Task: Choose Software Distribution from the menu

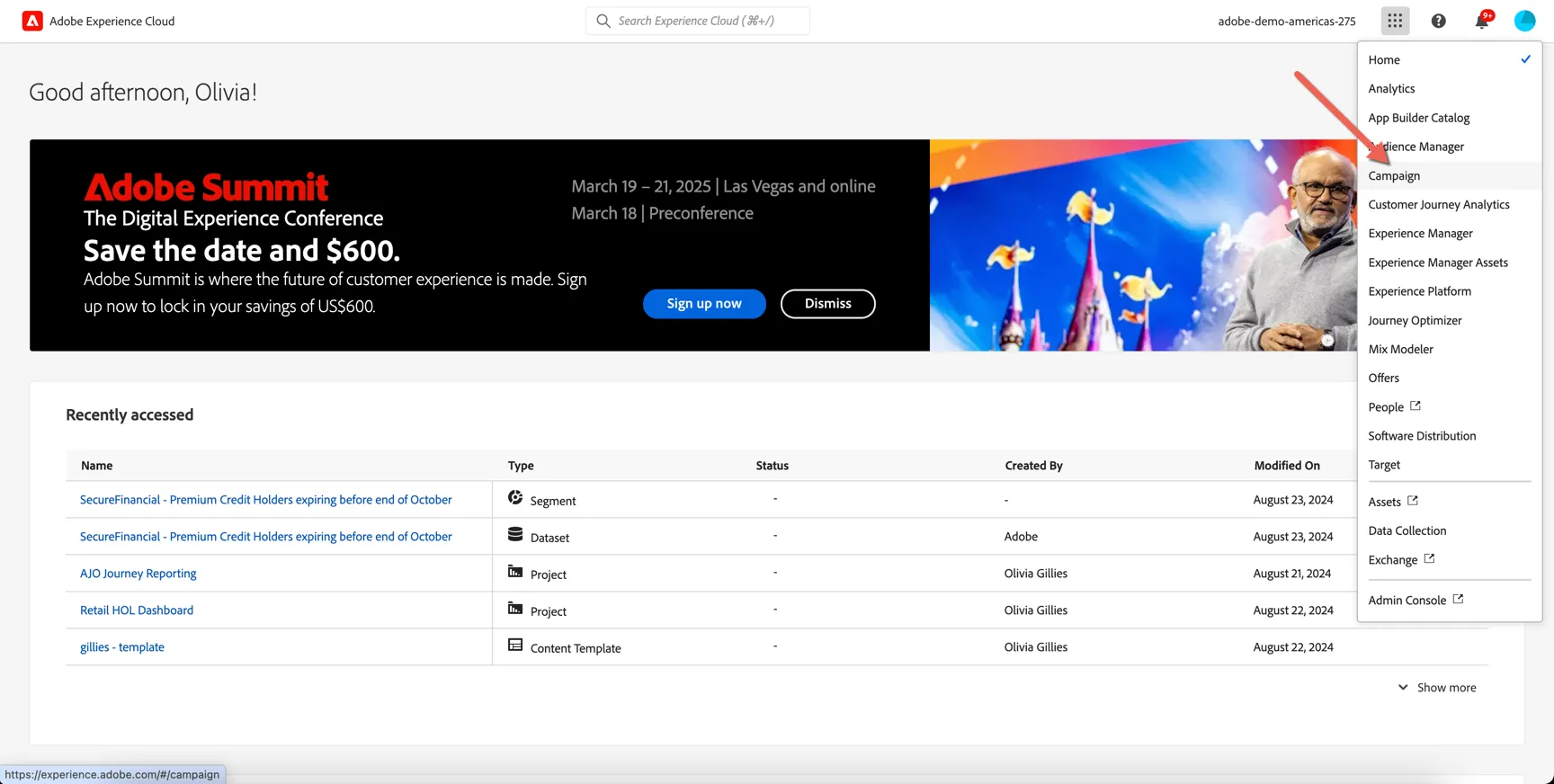Action: (x=1450, y=436)
